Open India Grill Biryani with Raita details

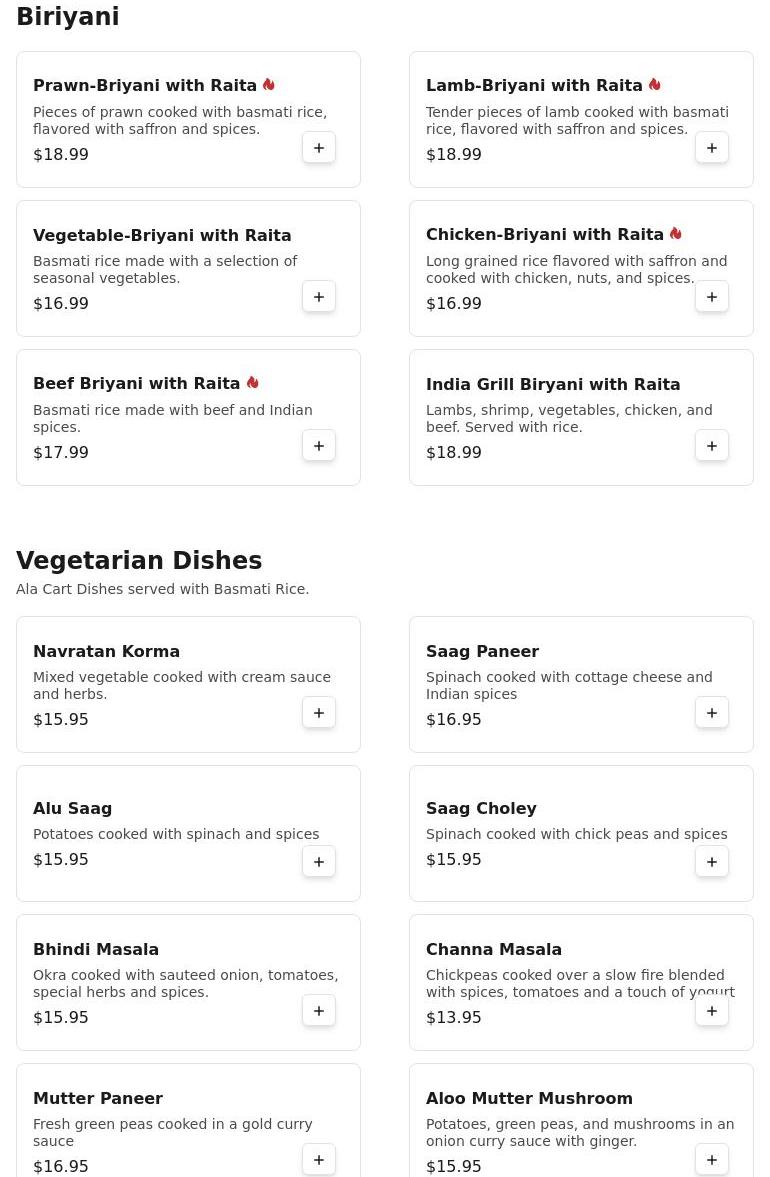553,384
